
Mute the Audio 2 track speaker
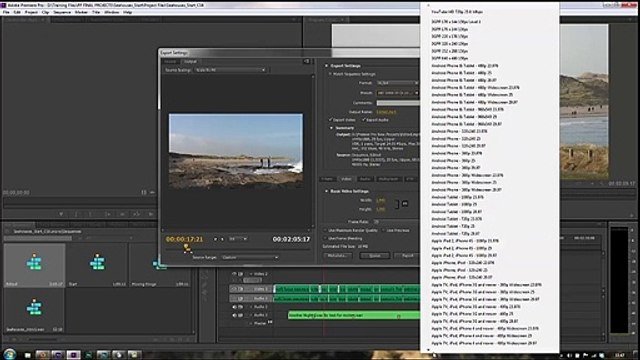coord(234,307)
